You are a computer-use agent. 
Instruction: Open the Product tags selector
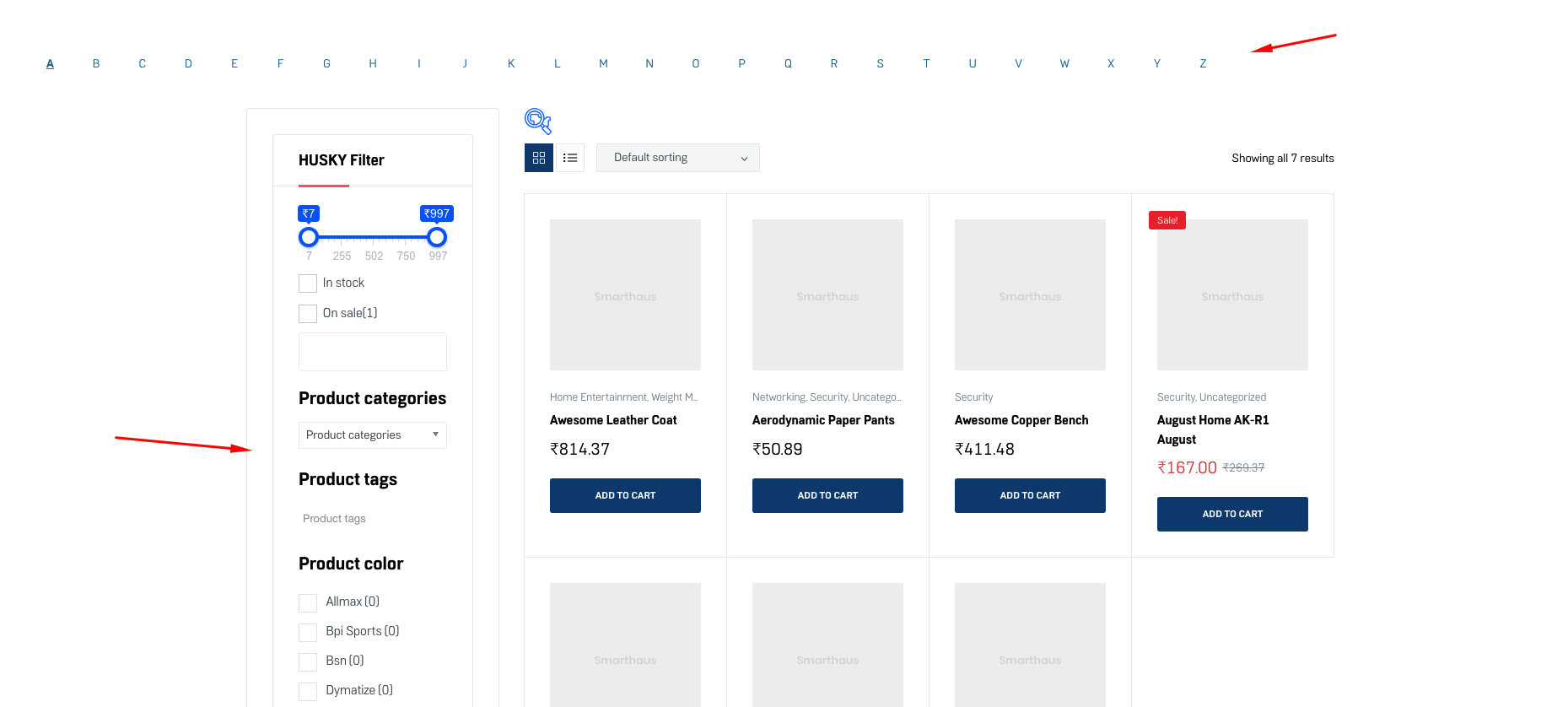pos(373,519)
